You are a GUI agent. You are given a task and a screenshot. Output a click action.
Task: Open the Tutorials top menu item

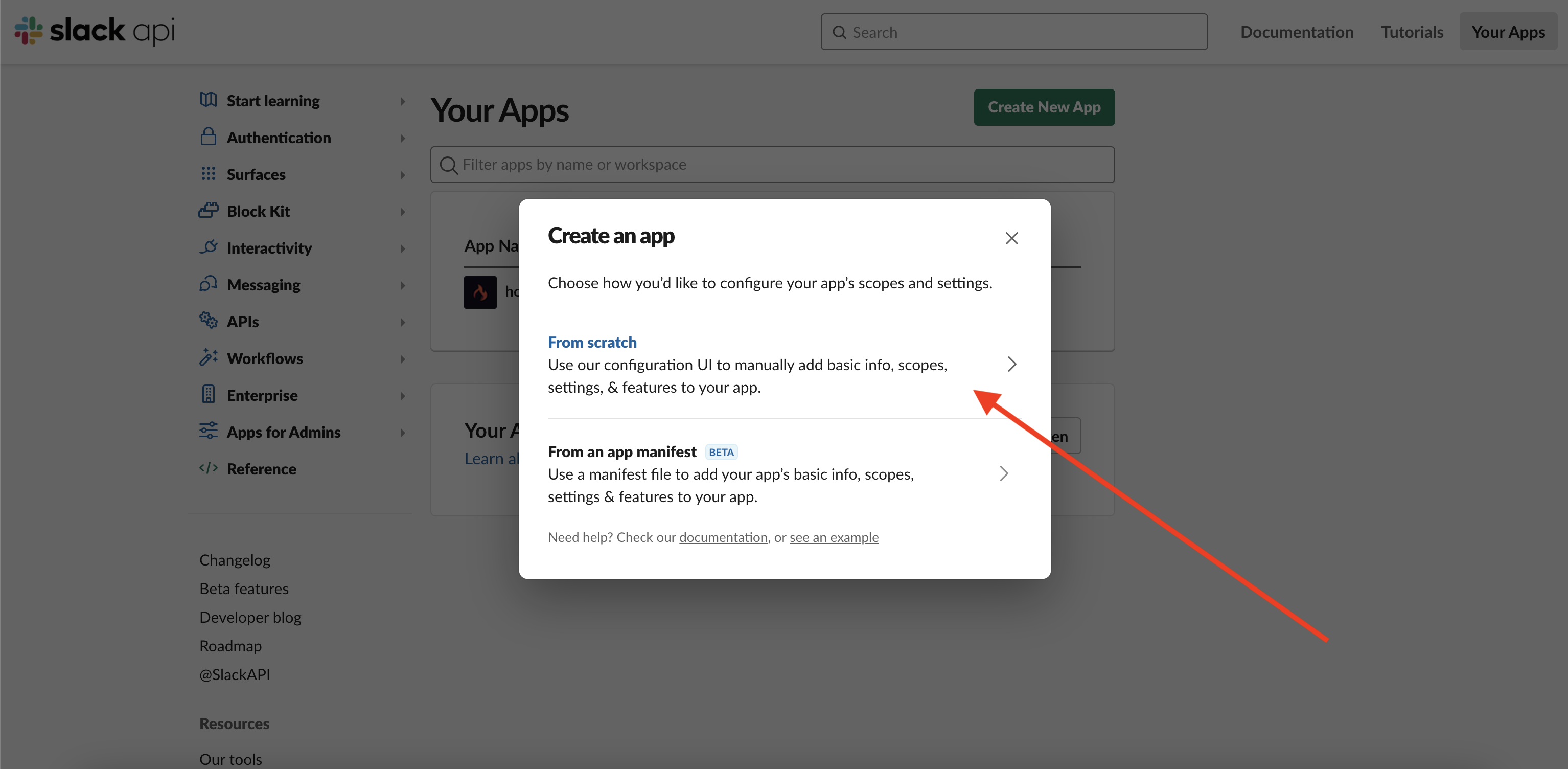coord(1412,32)
